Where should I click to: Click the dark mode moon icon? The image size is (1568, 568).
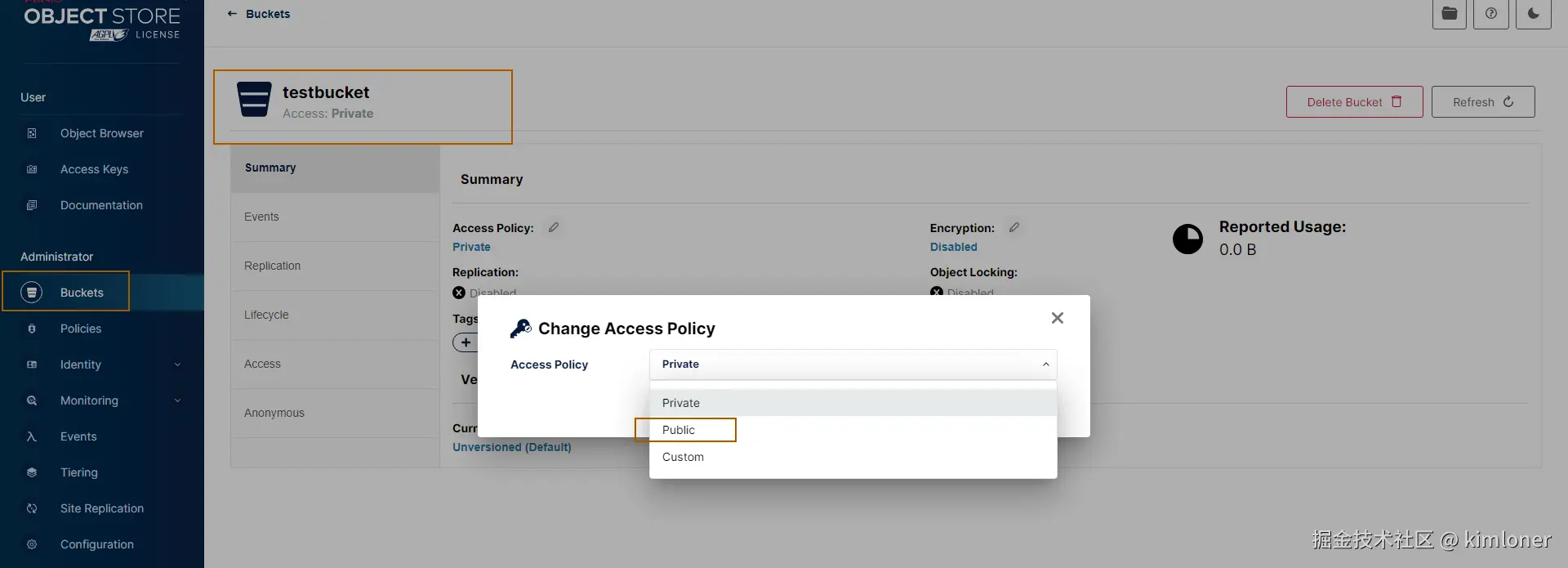[1533, 13]
